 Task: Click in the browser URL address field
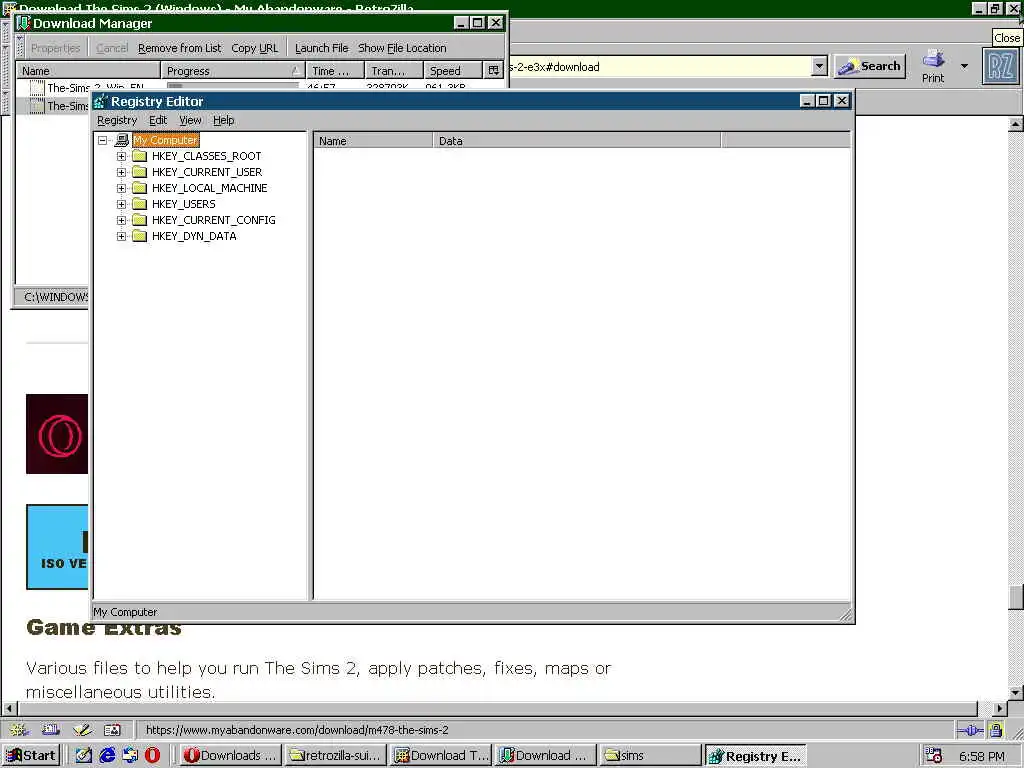coord(658,67)
